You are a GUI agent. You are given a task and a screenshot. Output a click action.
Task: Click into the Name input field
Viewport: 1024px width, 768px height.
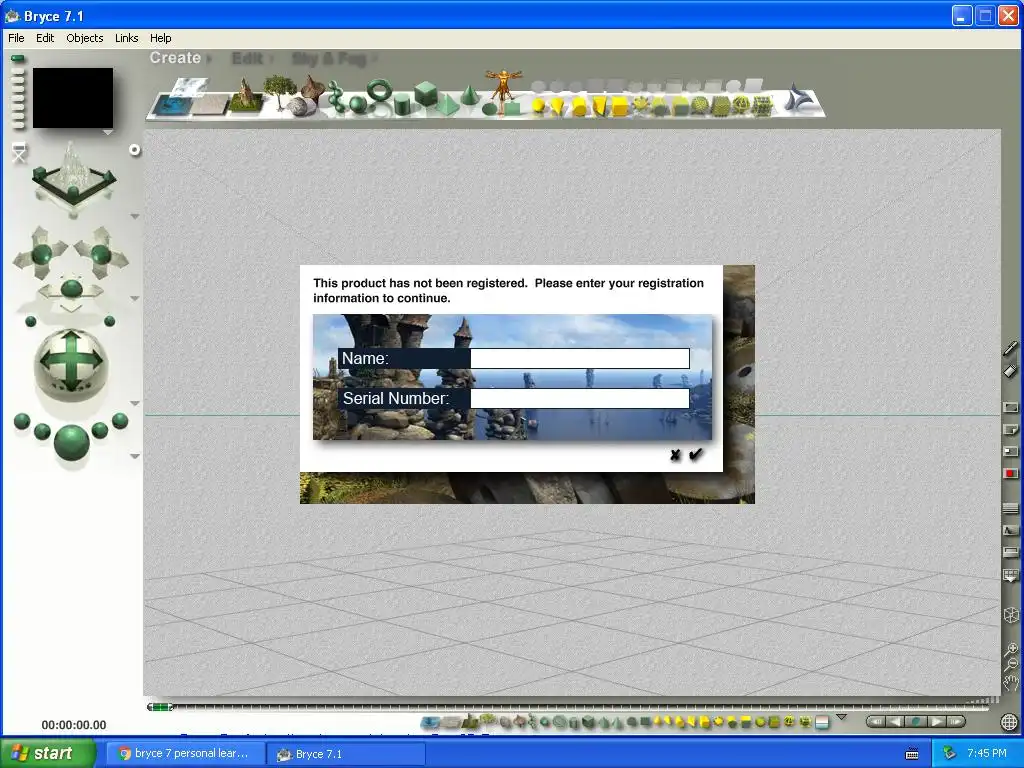pos(580,358)
